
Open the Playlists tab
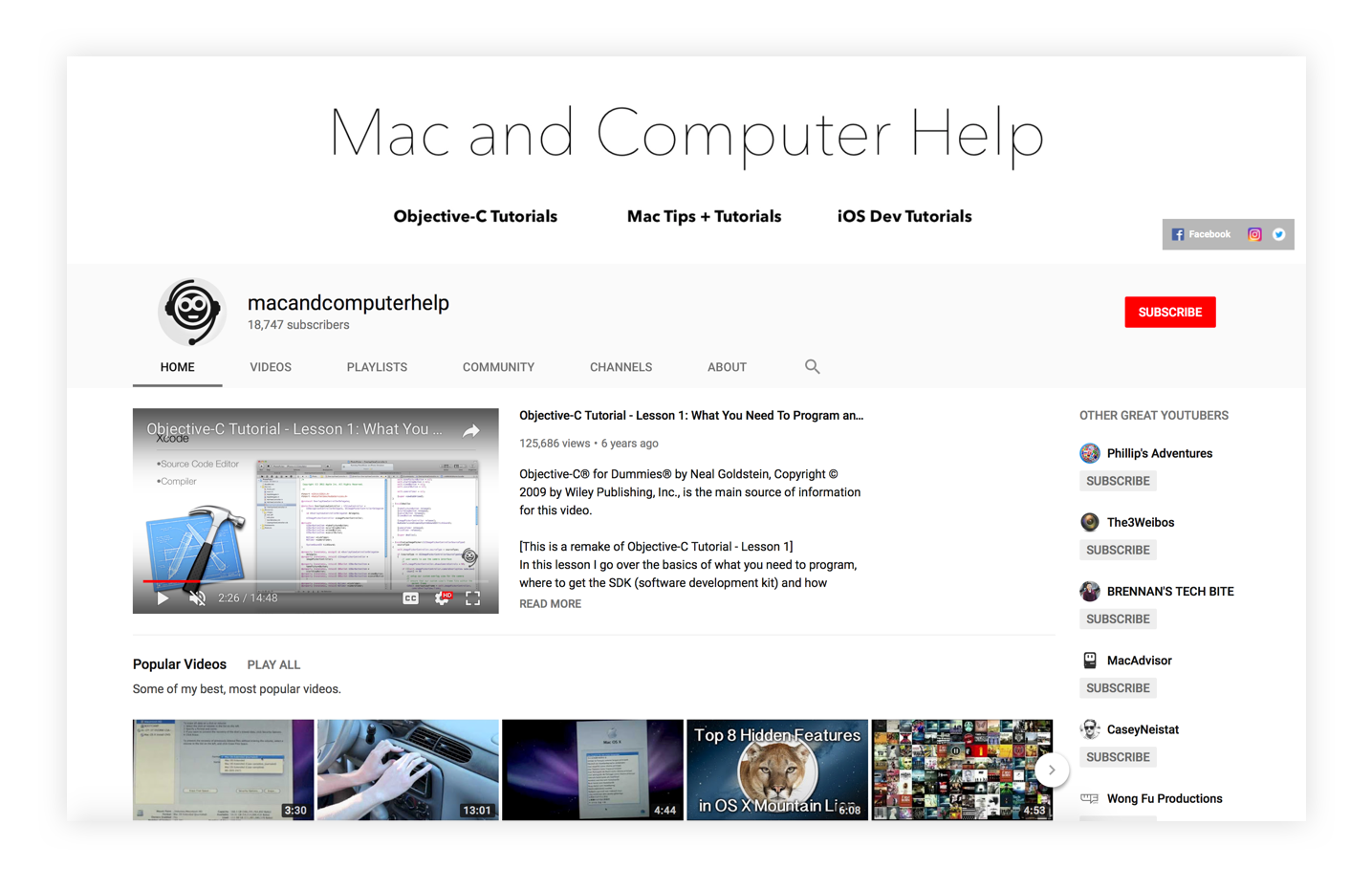pyautogui.click(x=377, y=367)
